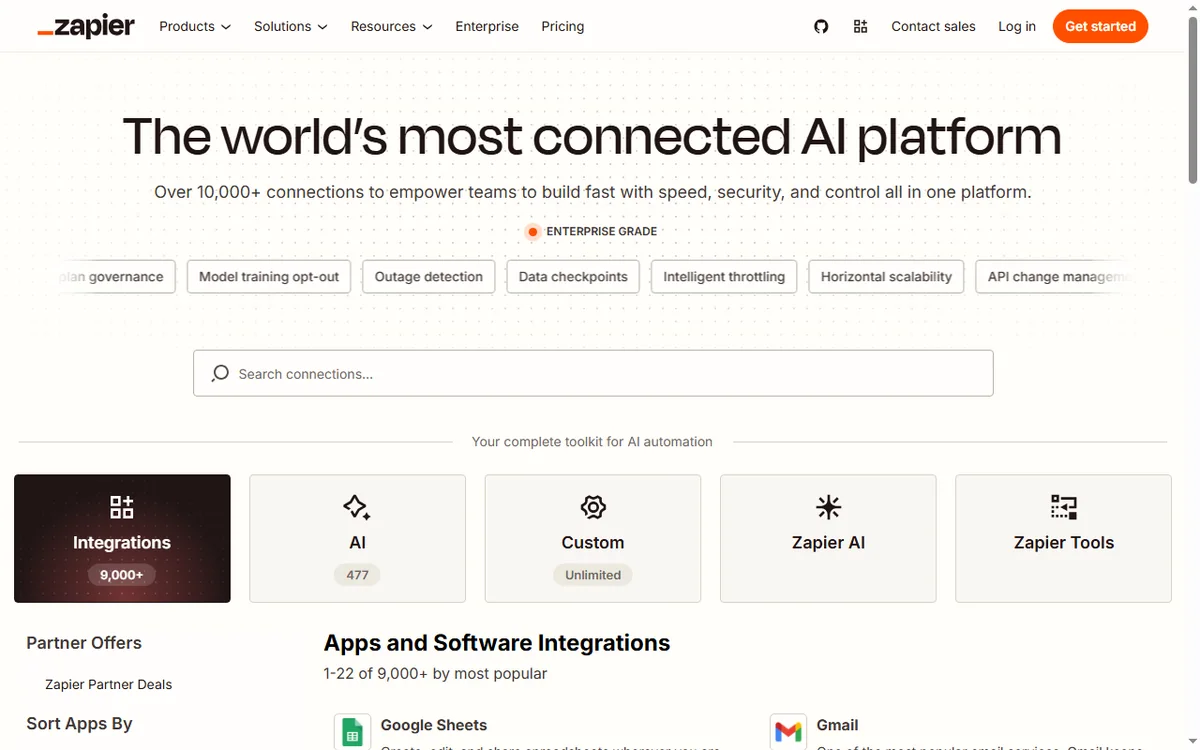Screen dimensions: 1200x750
Task: Select the Zapier AI tab card
Action: 828,538
